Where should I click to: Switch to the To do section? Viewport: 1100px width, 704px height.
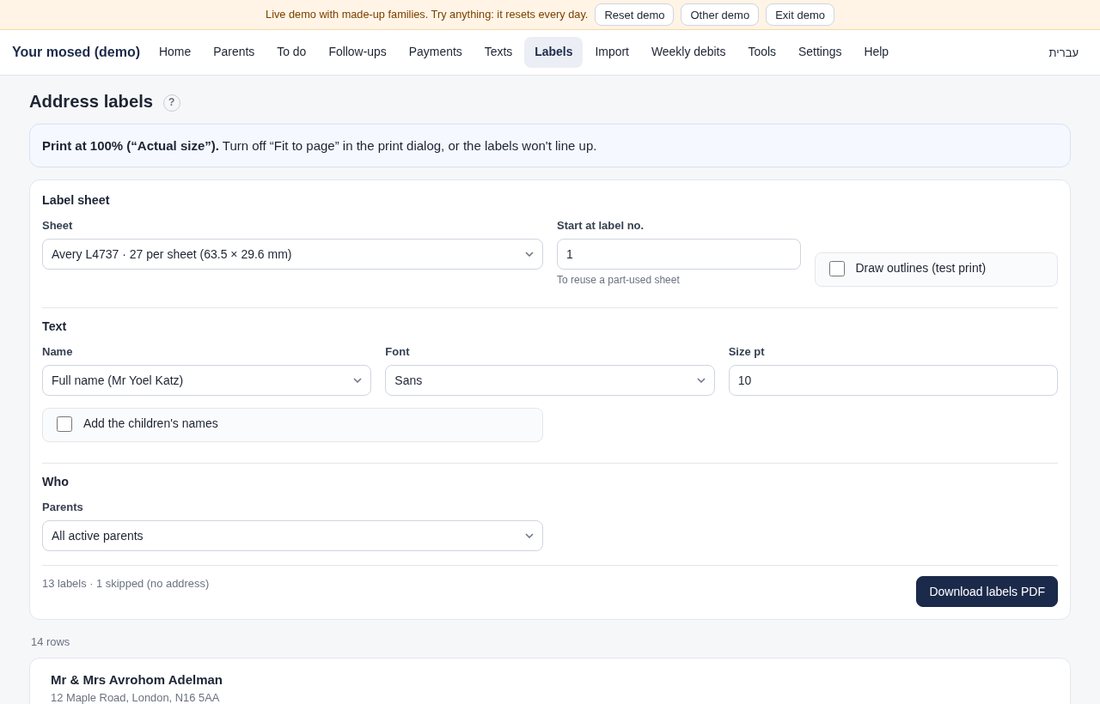(x=291, y=52)
